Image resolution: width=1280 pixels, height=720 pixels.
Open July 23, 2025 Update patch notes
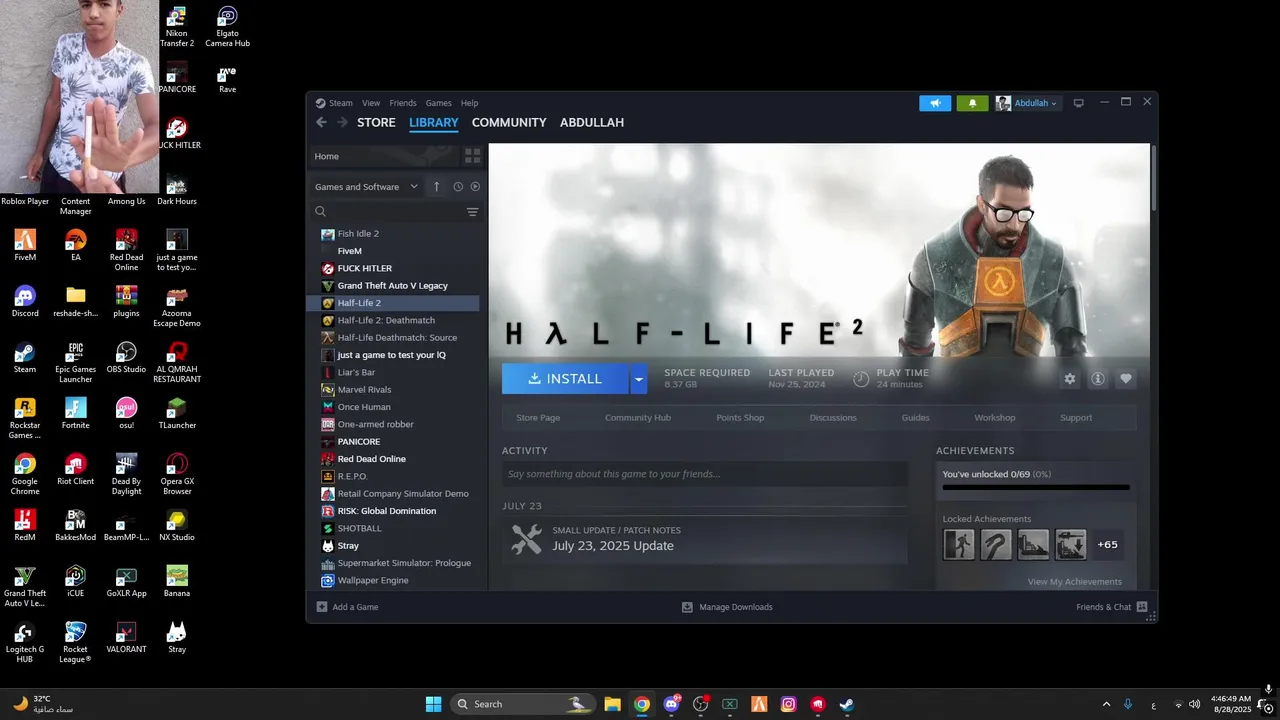pyautogui.click(x=704, y=539)
